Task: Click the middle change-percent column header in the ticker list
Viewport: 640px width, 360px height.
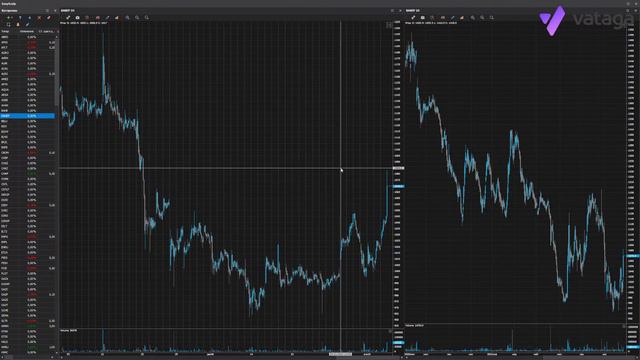Action: (x=27, y=31)
